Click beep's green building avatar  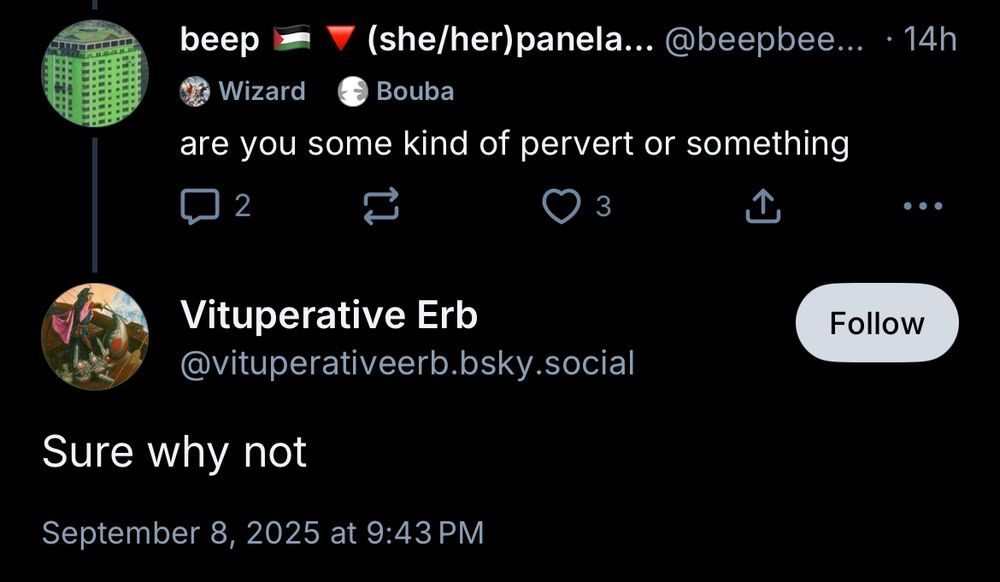pos(95,72)
